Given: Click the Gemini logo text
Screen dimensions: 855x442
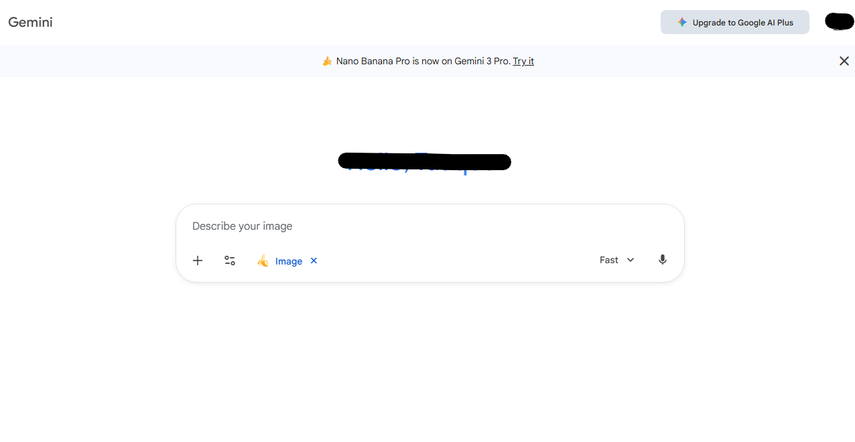Looking at the screenshot, I should tap(30, 22).
